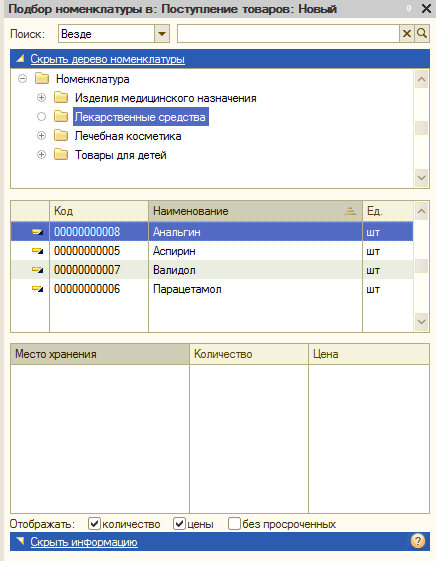The image size is (436, 561).
Task: Click item icon in Валидол row
Action: [x=37, y=270]
